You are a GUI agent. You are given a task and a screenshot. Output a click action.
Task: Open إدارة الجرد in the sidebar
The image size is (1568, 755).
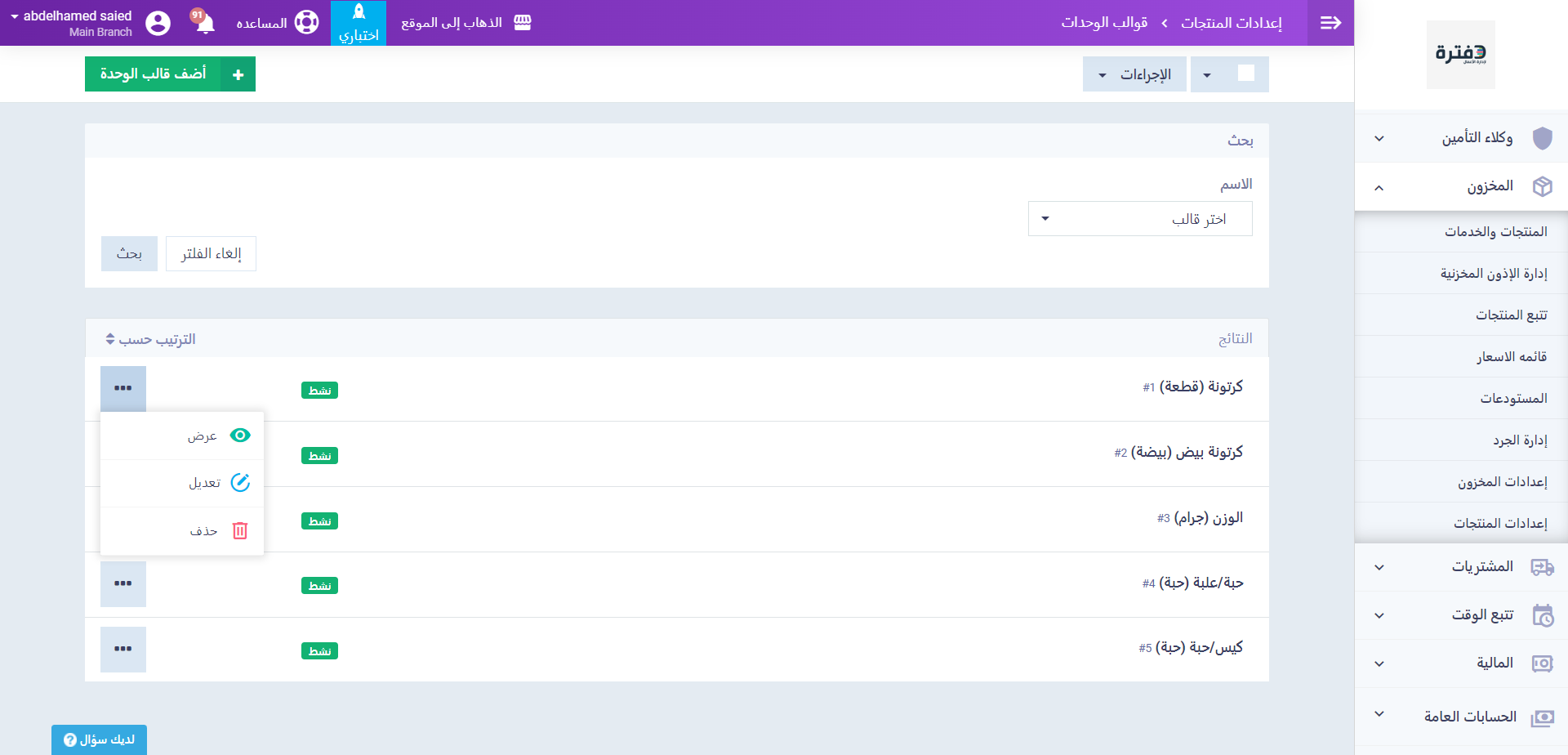point(1462,440)
